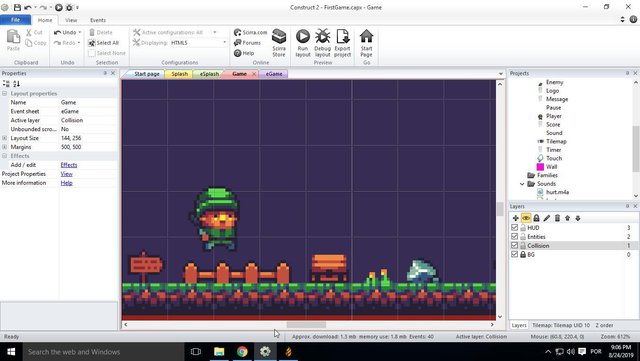Open the Displaying HTML5 dropdown
The image size is (640, 361).
(x=224, y=42)
